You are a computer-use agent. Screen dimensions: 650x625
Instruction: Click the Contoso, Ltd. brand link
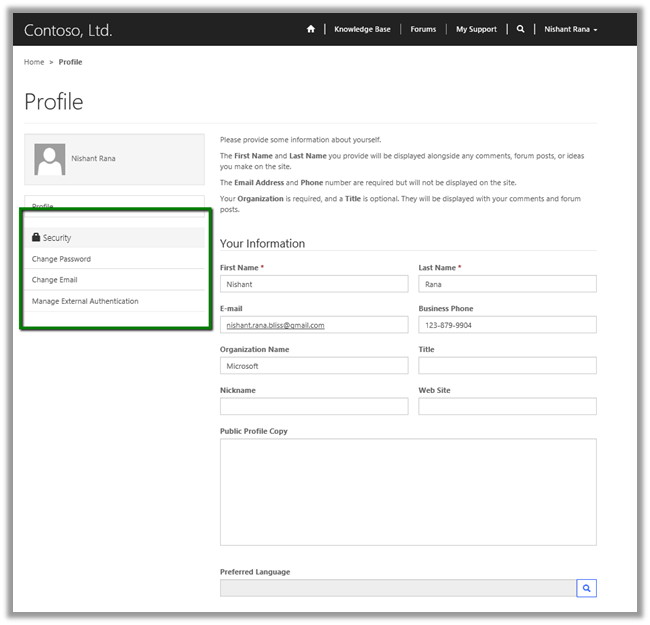point(68,30)
